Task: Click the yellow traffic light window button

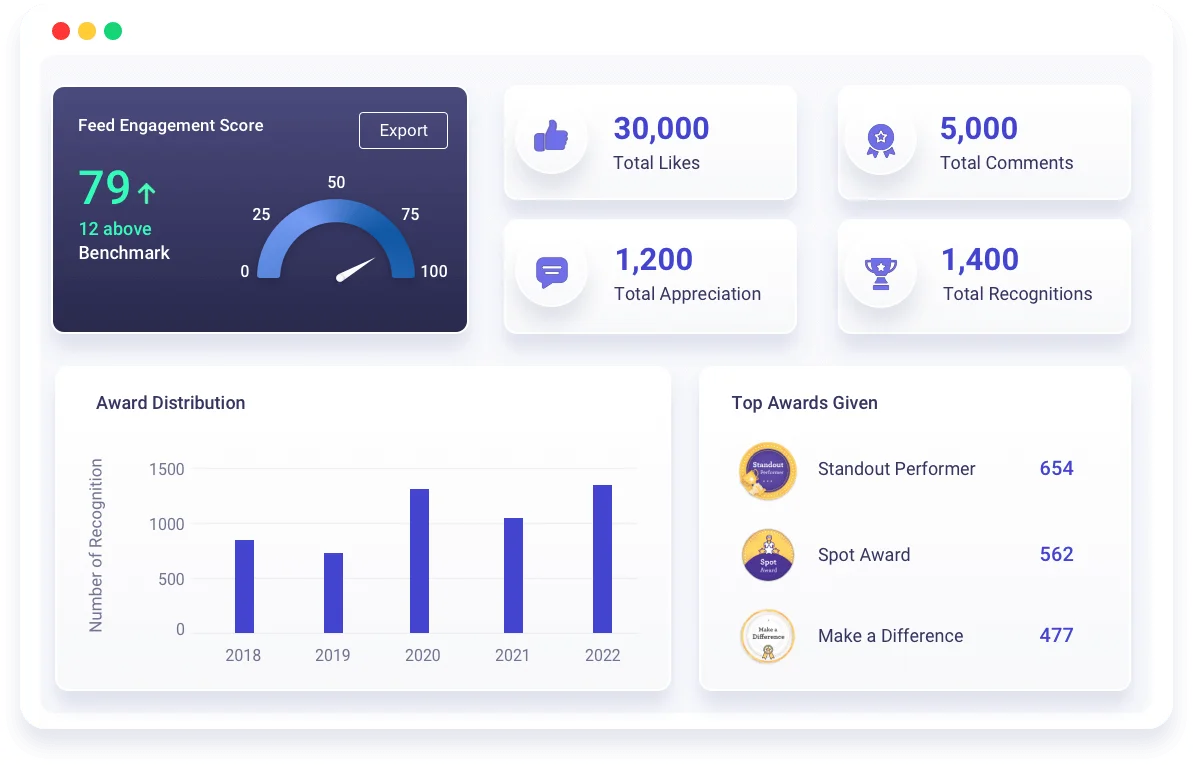Action: tap(87, 31)
